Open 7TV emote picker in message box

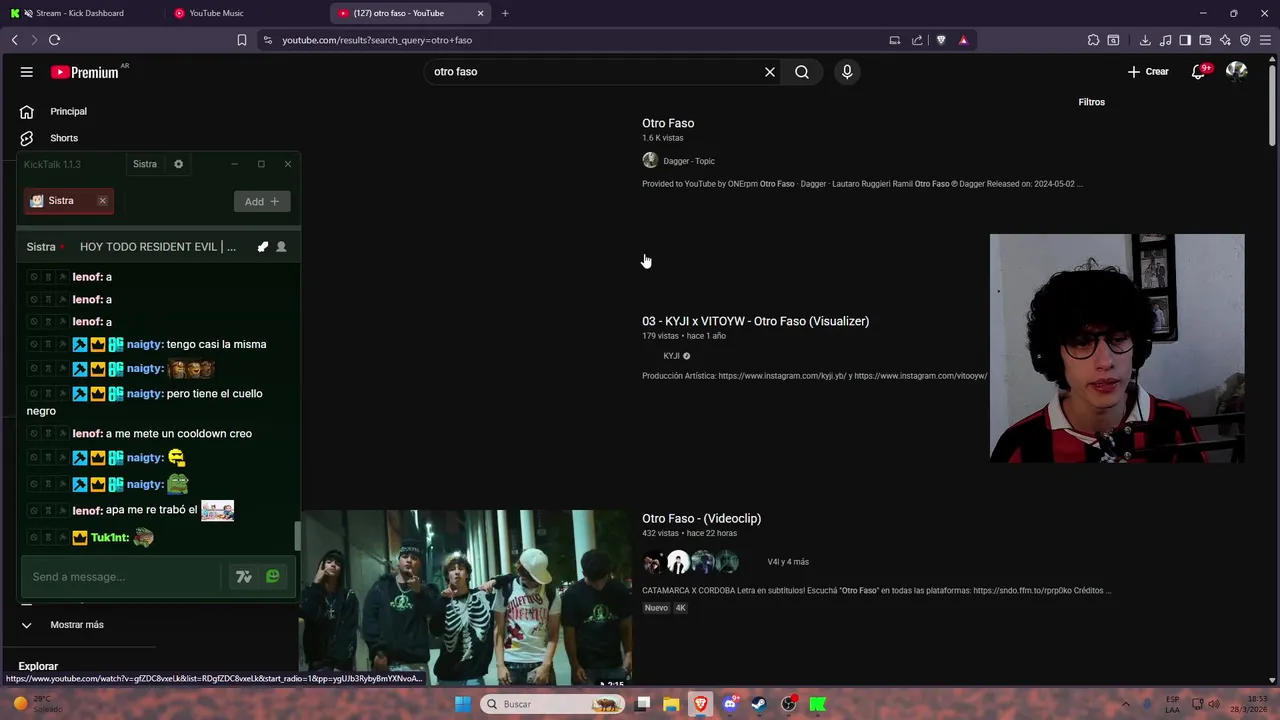point(243,577)
